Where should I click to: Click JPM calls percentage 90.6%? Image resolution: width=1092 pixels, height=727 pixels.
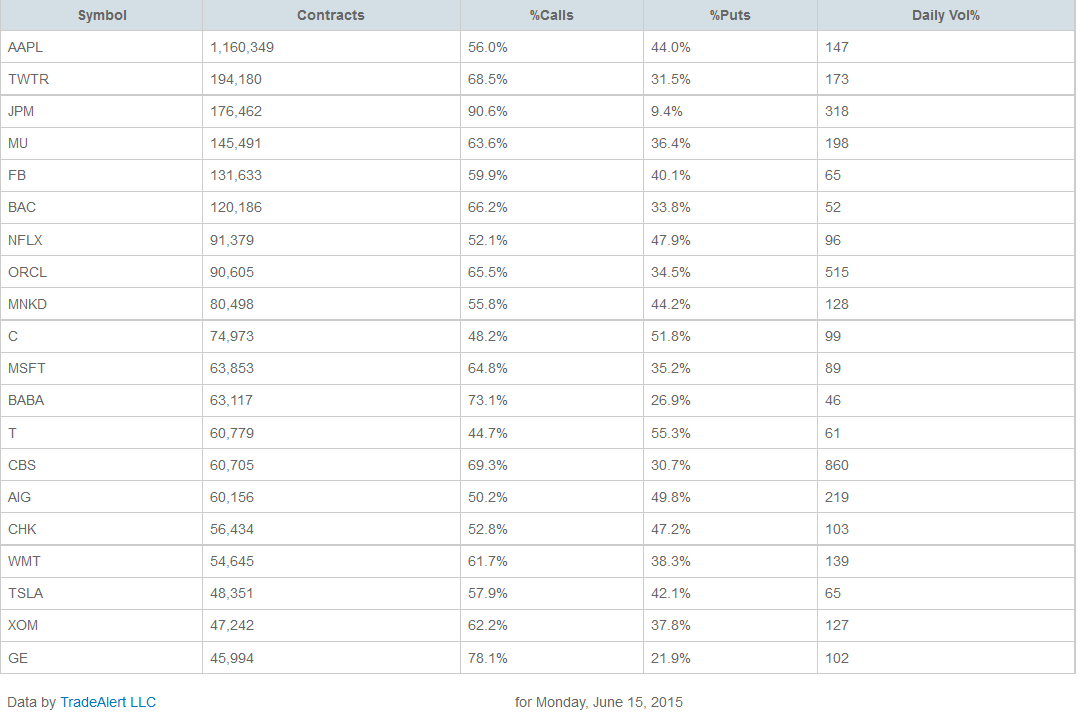click(x=488, y=111)
